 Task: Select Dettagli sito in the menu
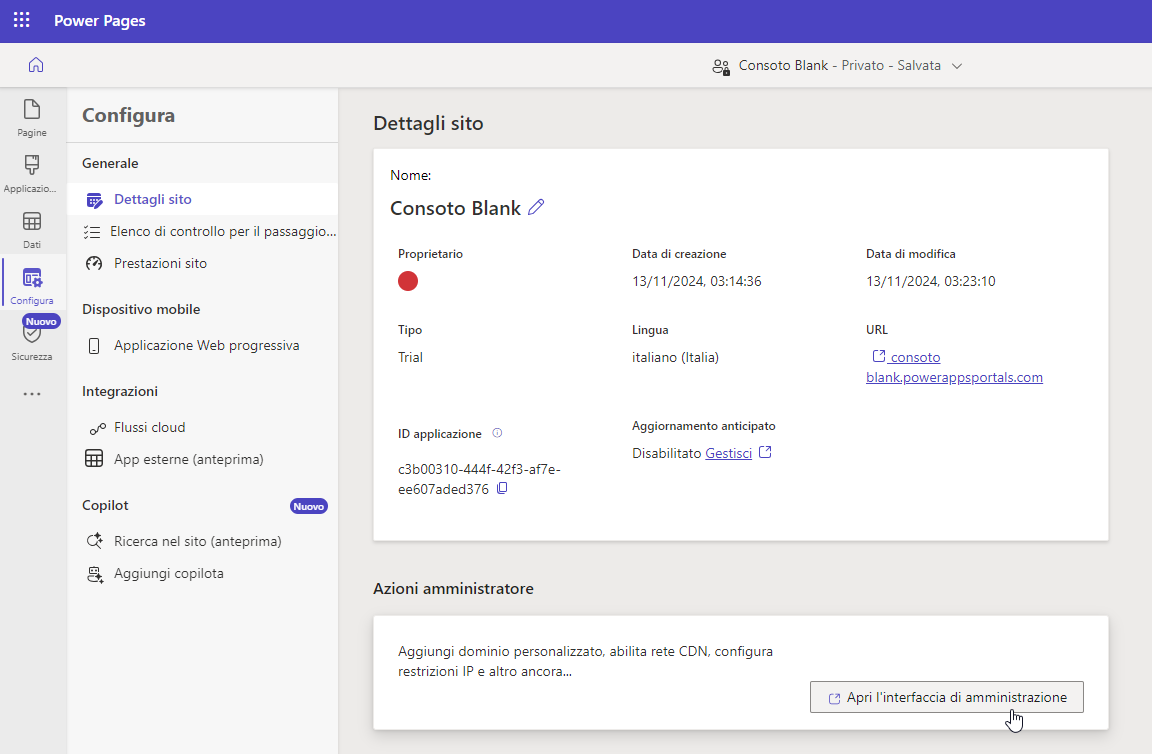202,199
